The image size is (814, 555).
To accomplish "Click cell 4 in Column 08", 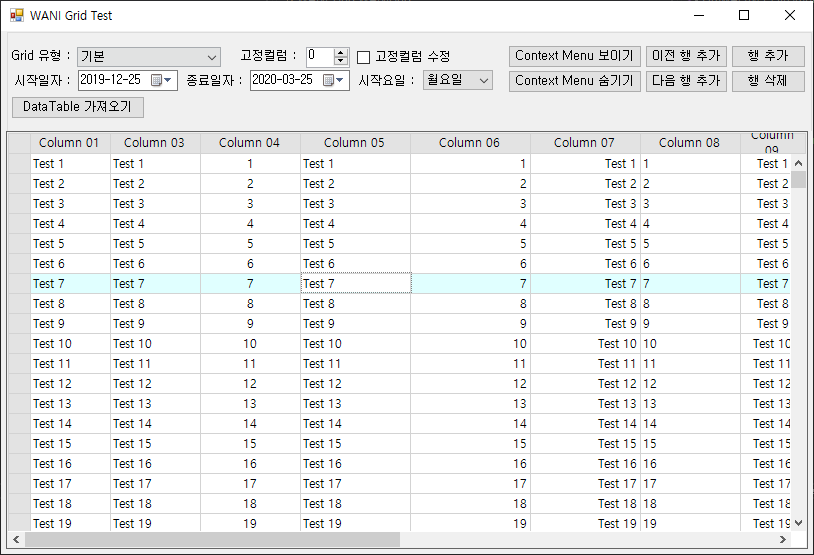I will (x=689, y=223).
